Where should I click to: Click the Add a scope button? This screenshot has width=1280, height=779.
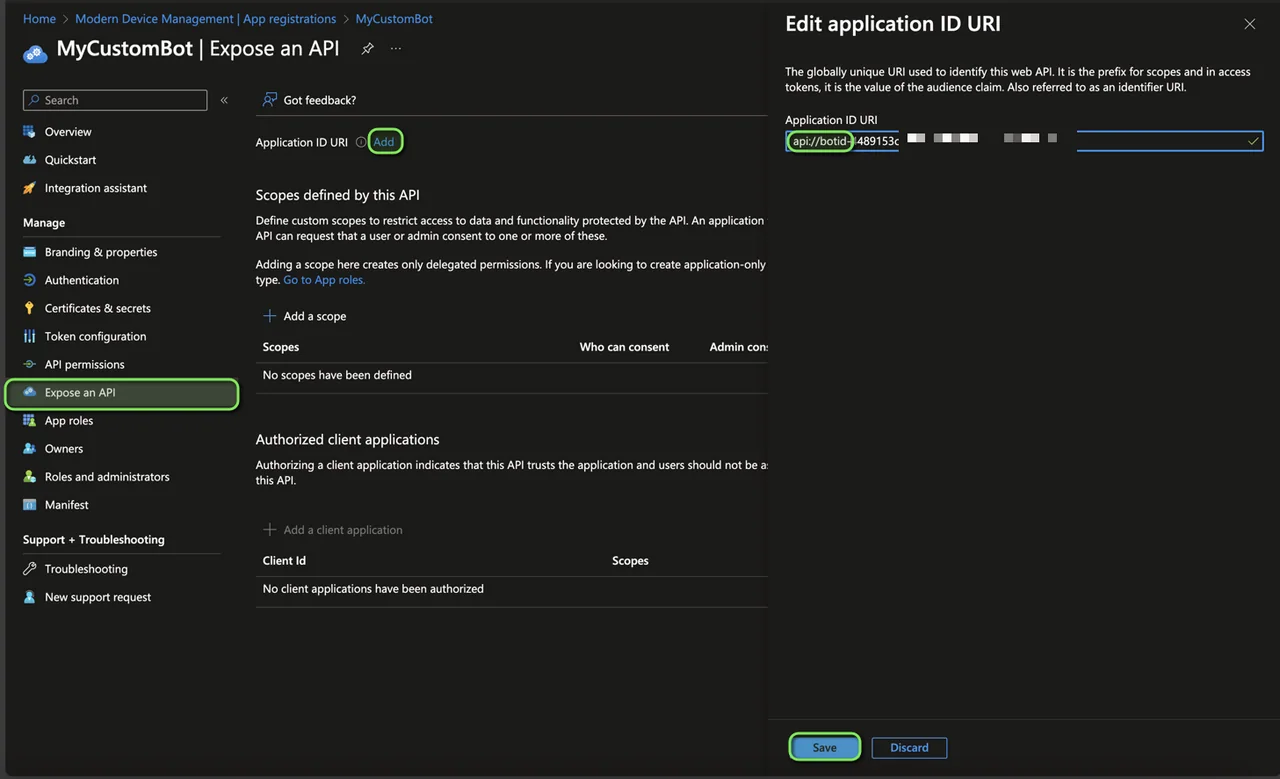tap(304, 316)
